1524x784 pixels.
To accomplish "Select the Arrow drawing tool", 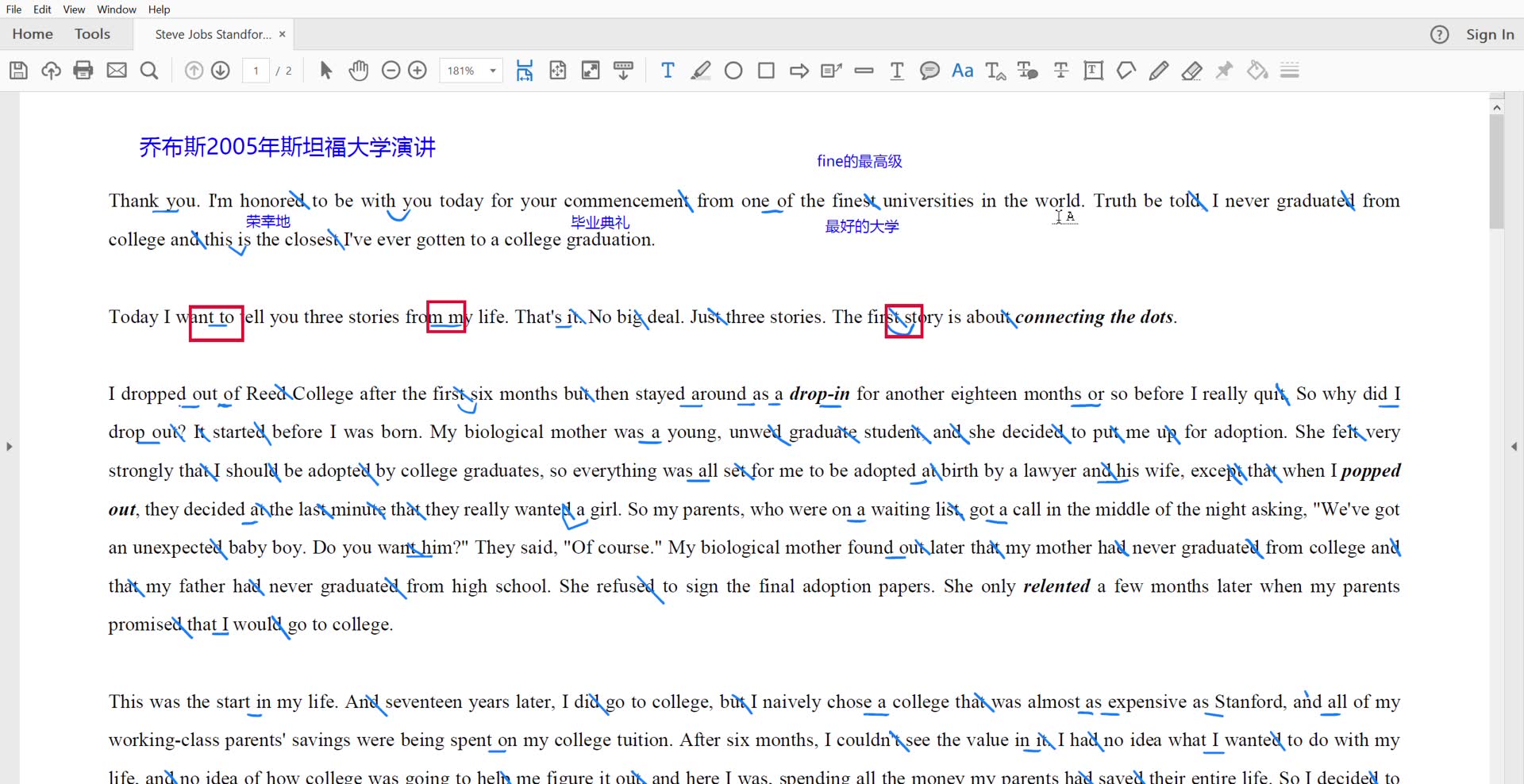I will click(x=799, y=71).
